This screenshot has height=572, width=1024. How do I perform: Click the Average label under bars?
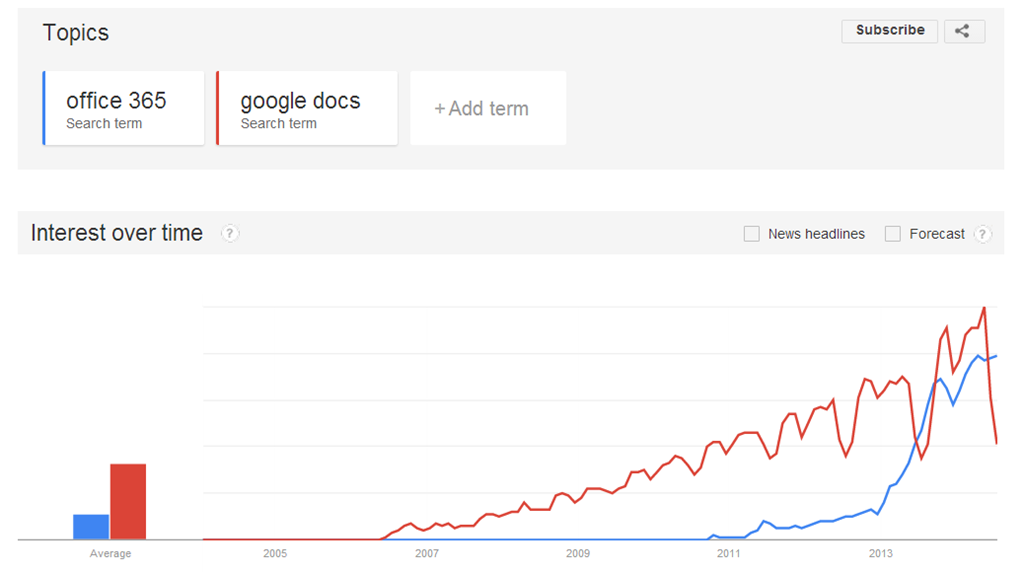(x=110, y=553)
